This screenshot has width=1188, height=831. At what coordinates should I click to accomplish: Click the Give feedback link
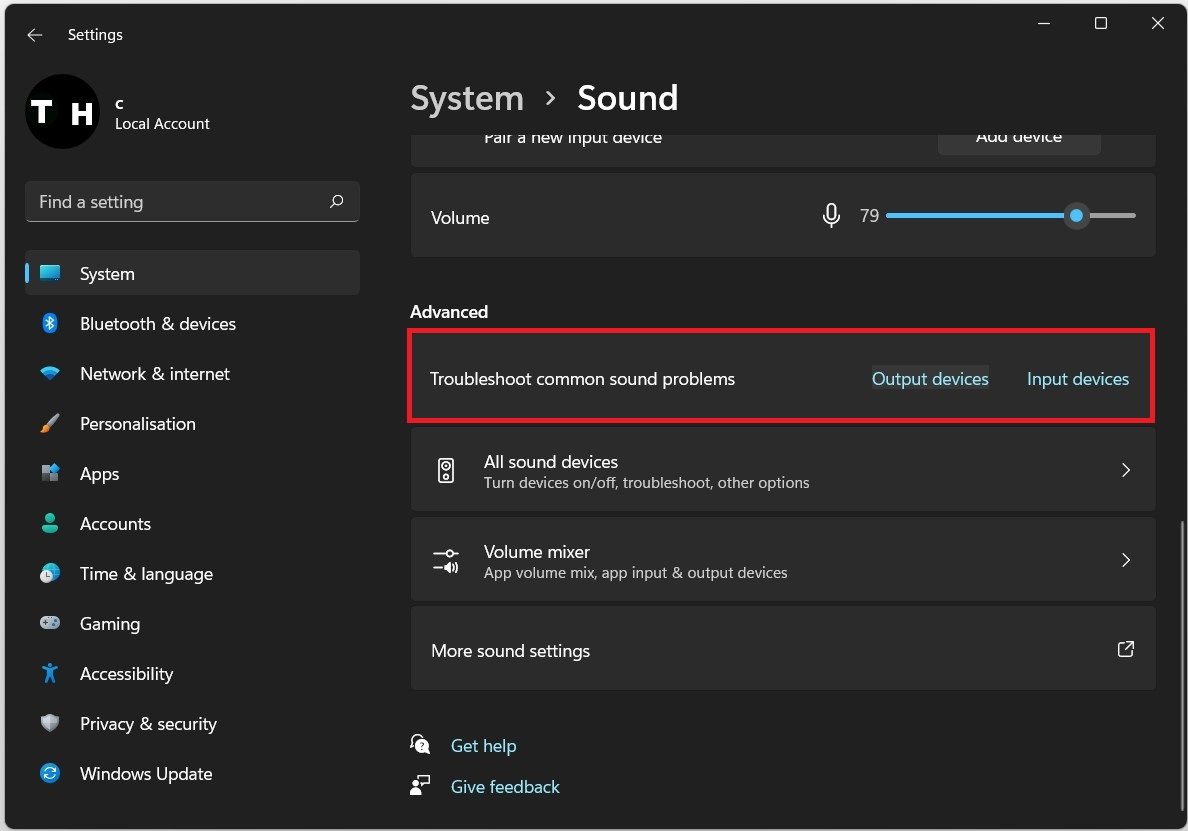505,787
